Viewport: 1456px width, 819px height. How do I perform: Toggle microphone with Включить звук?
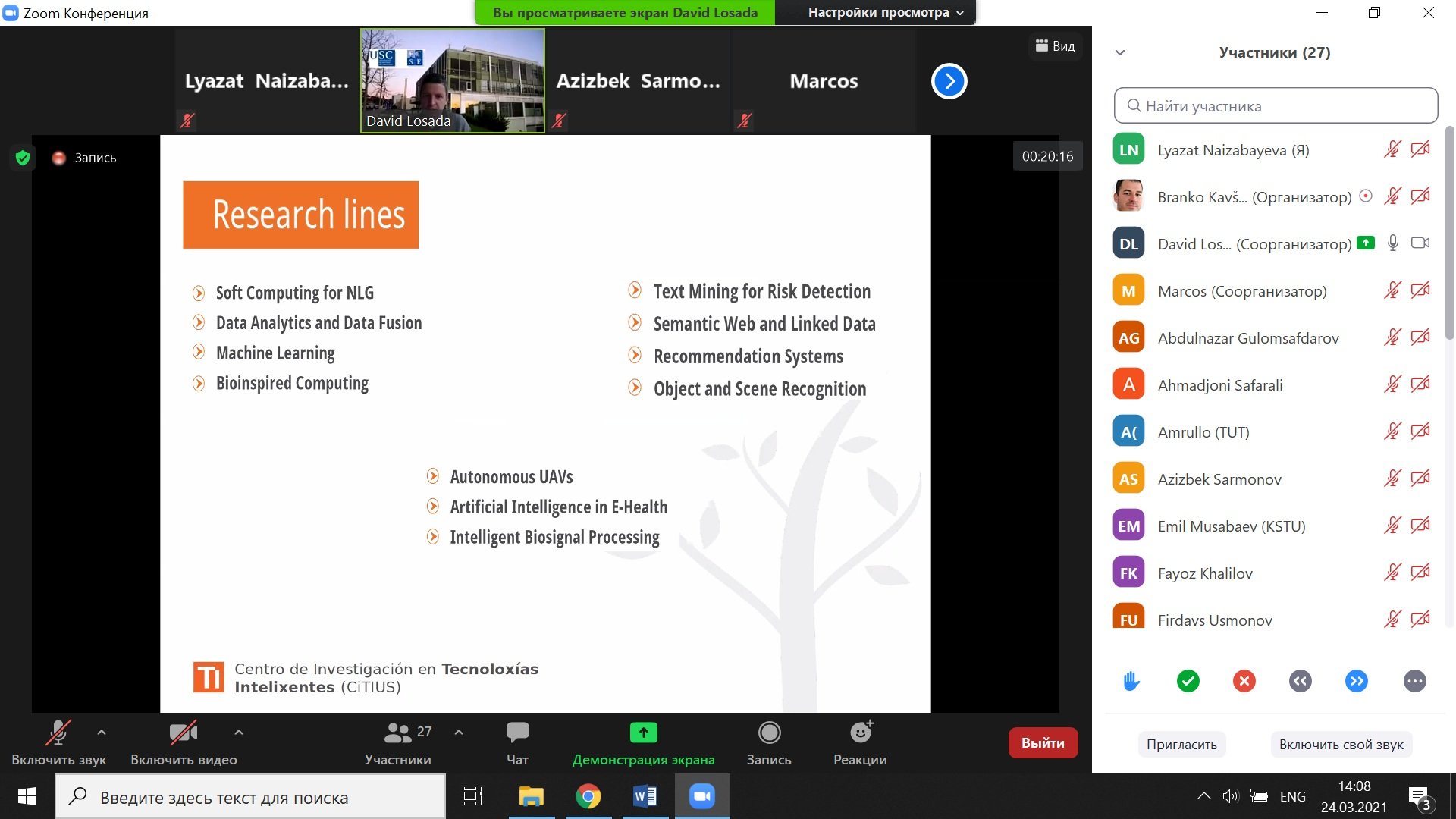coord(58,742)
